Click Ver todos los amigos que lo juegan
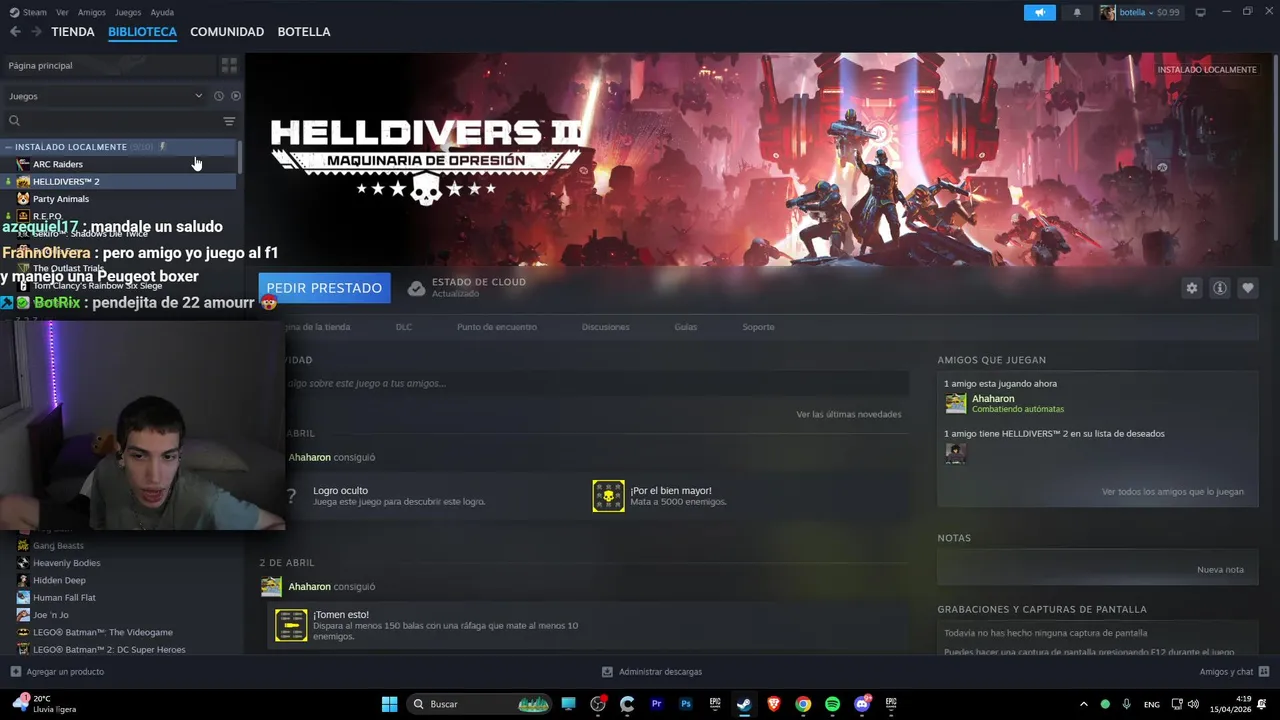The width and height of the screenshot is (1280, 720). [1173, 492]
